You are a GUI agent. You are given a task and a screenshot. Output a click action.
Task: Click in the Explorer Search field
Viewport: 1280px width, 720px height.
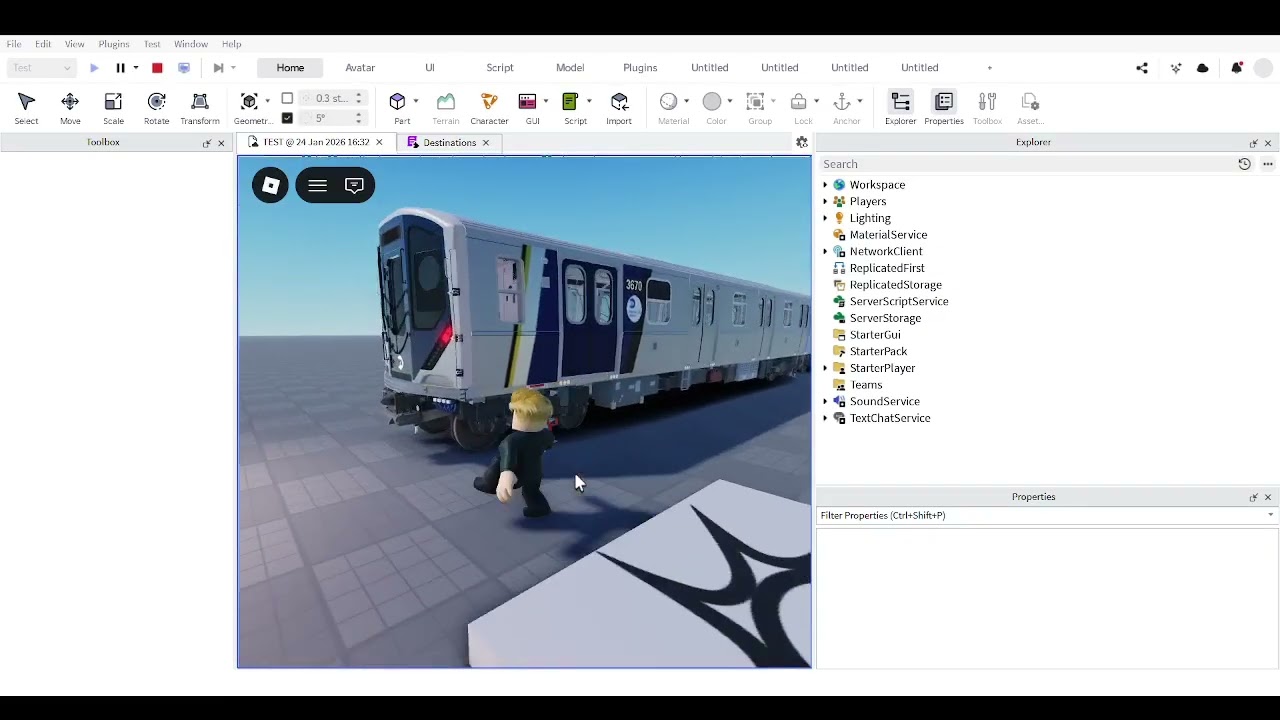tap(1026, 164)
